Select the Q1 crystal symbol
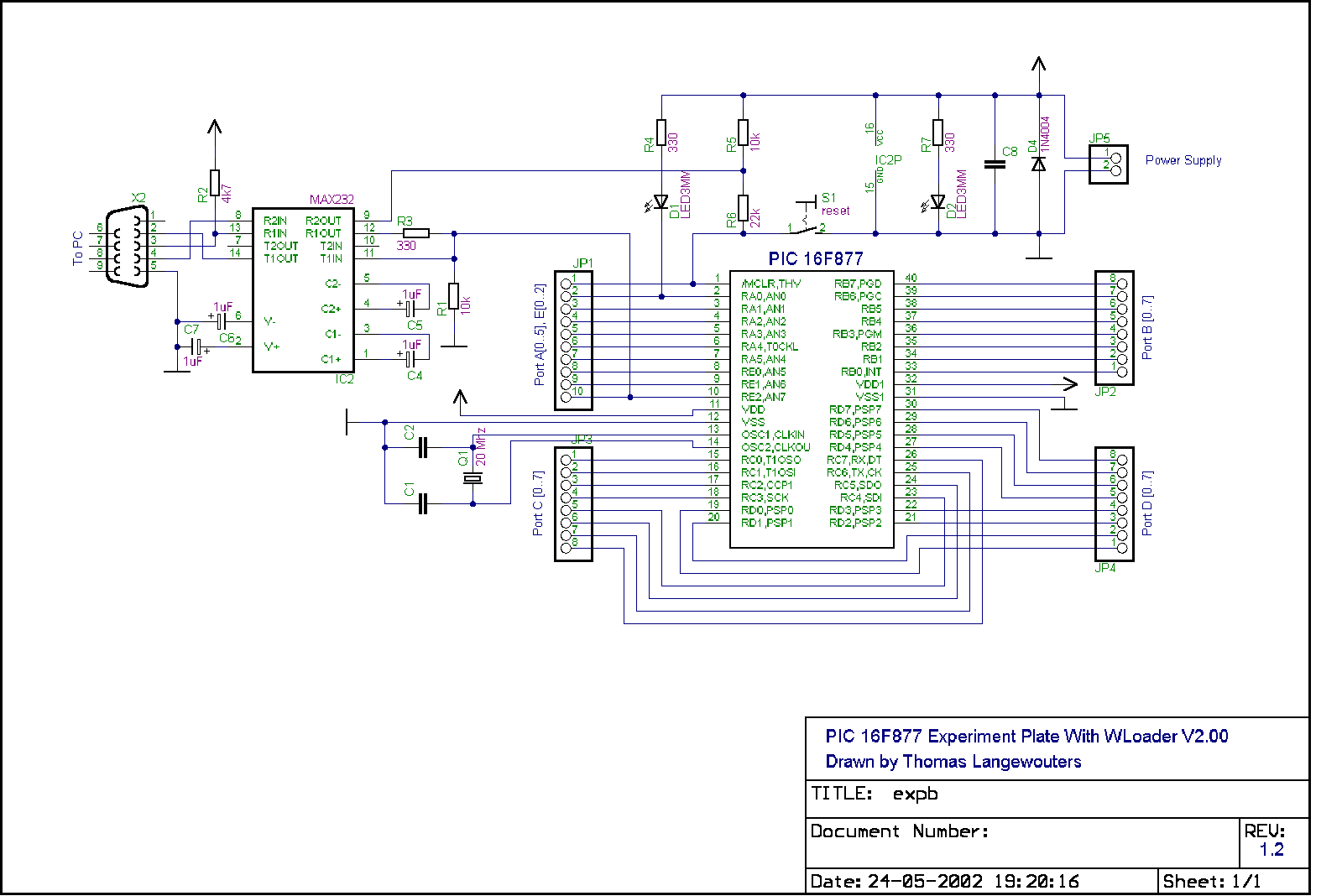This screenshot has width=1342, height=896. tap(473, 478)
